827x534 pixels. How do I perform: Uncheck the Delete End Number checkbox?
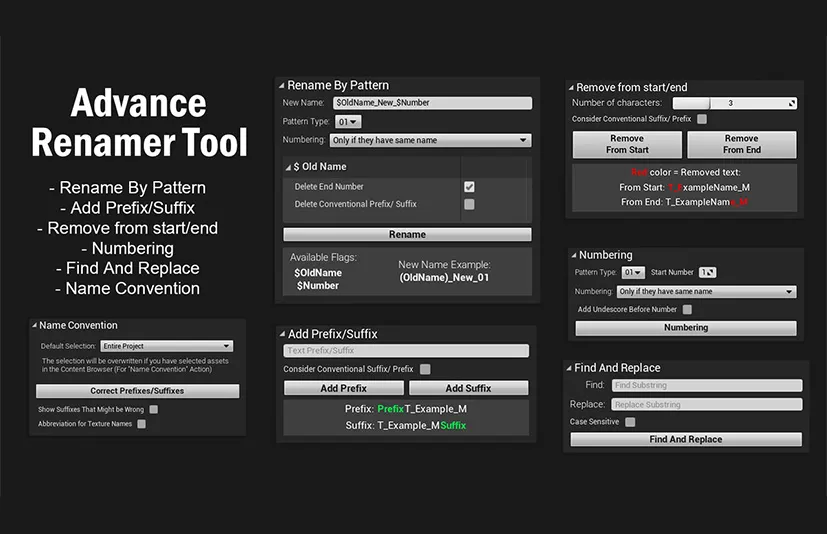tap(469, 187)
